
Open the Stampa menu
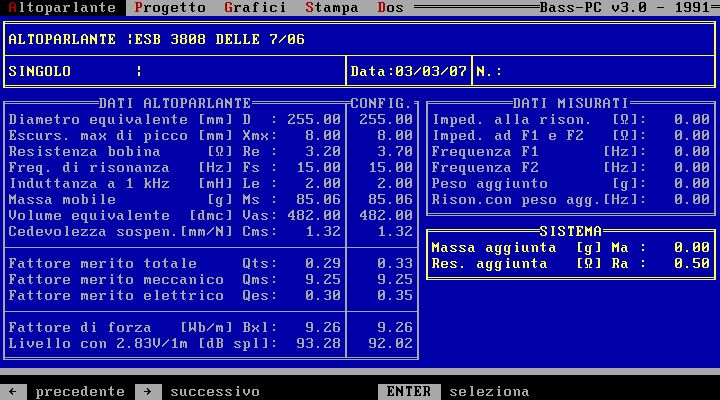(332, 7)
